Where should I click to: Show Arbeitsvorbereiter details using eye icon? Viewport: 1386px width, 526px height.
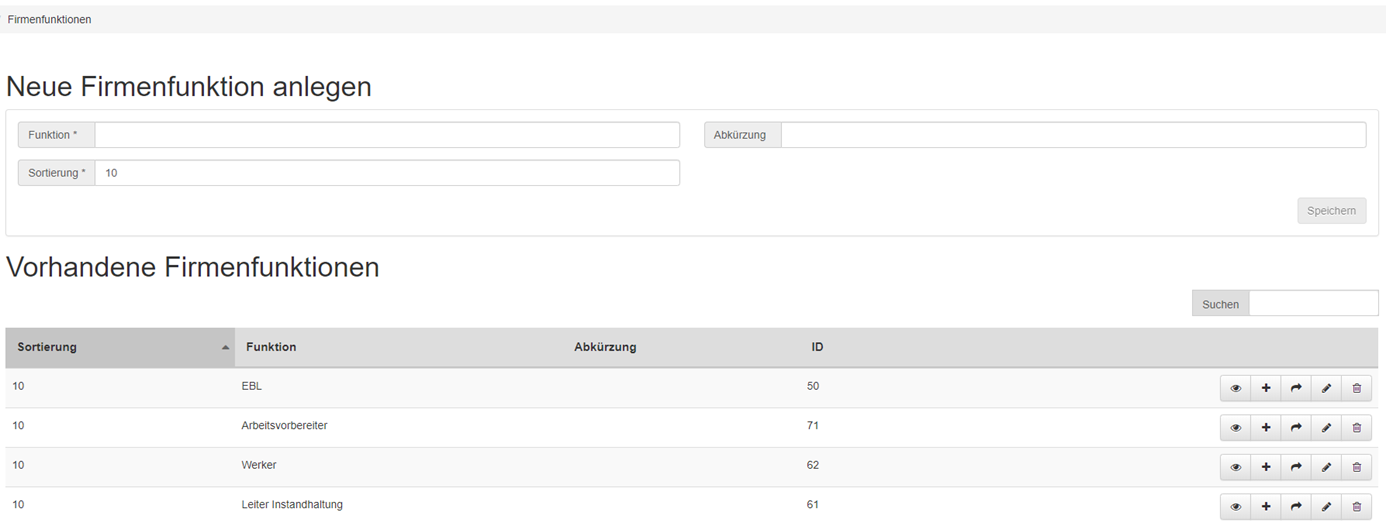click(x=1235, y=428)
